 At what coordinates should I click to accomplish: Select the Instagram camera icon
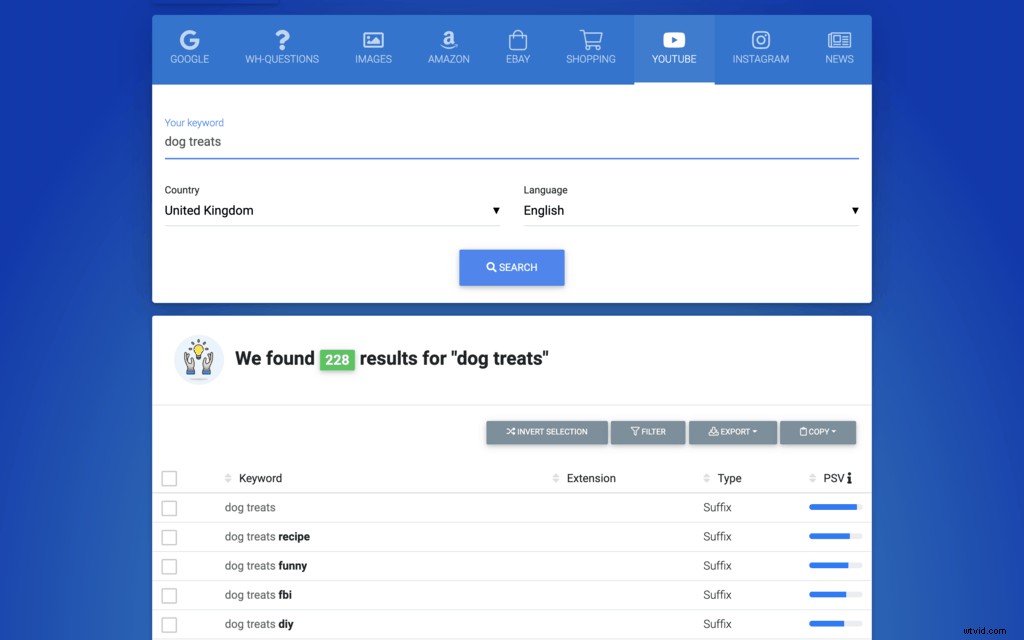tap(760, 40)
